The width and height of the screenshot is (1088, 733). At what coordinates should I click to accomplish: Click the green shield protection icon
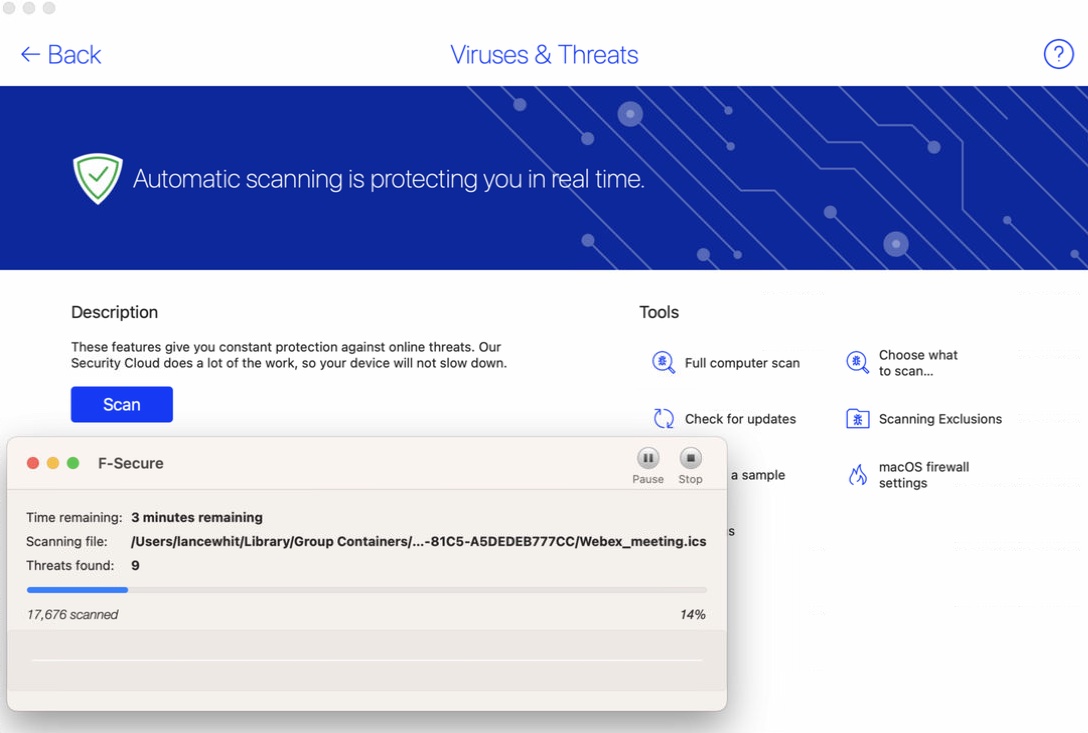click(98, 178)
